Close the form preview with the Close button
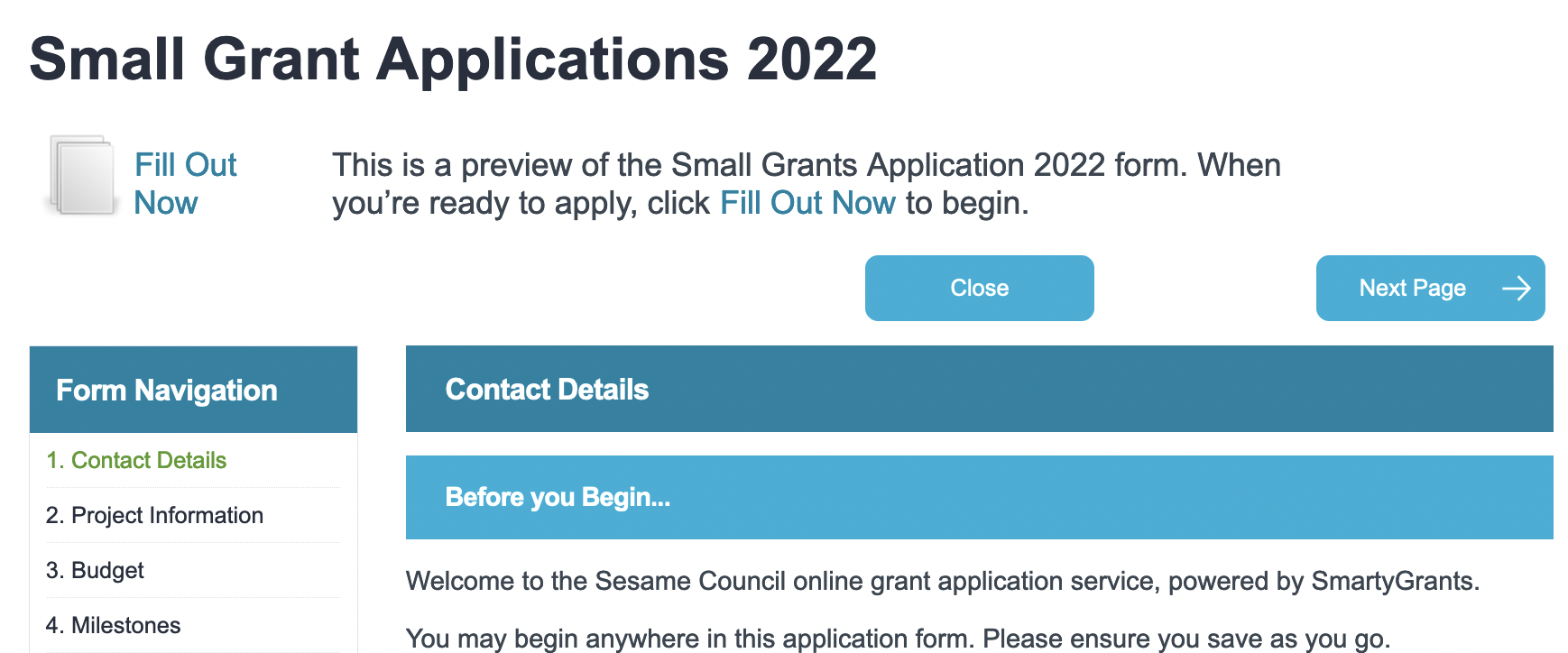Viewport: 1568px width, 653px height. coord(979,288)
